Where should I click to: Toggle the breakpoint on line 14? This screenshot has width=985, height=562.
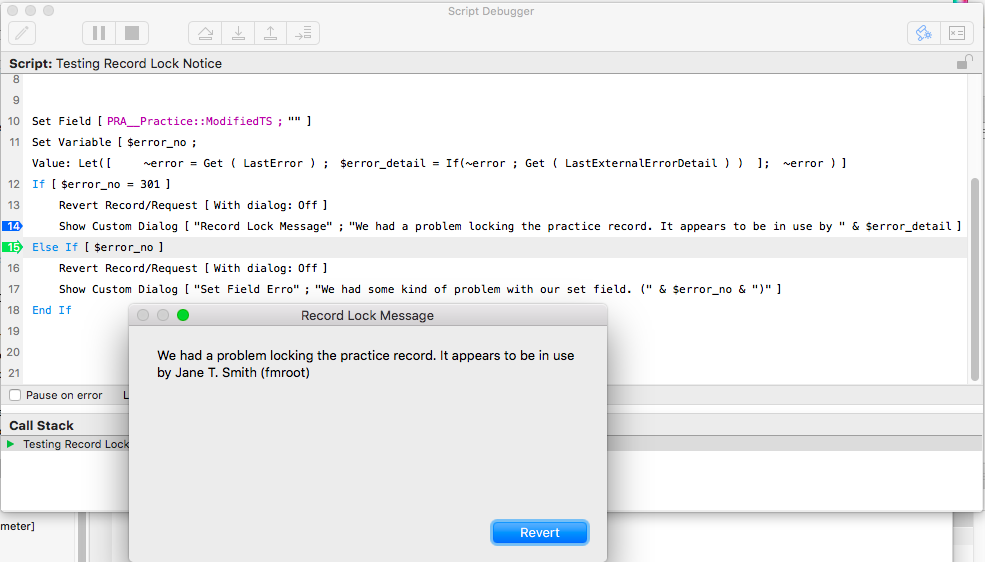(x=13, y=226)
